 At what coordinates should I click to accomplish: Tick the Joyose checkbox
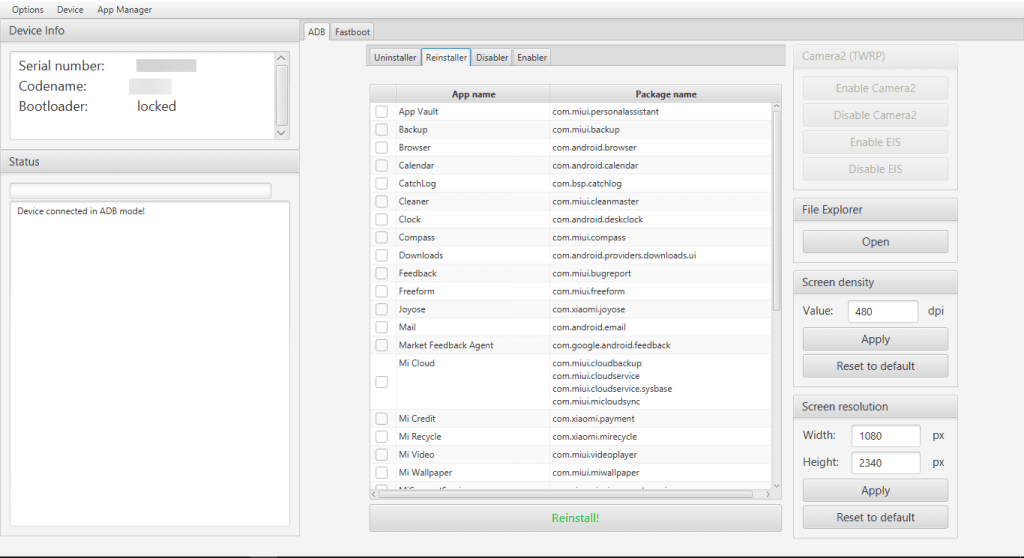point(382,310)
